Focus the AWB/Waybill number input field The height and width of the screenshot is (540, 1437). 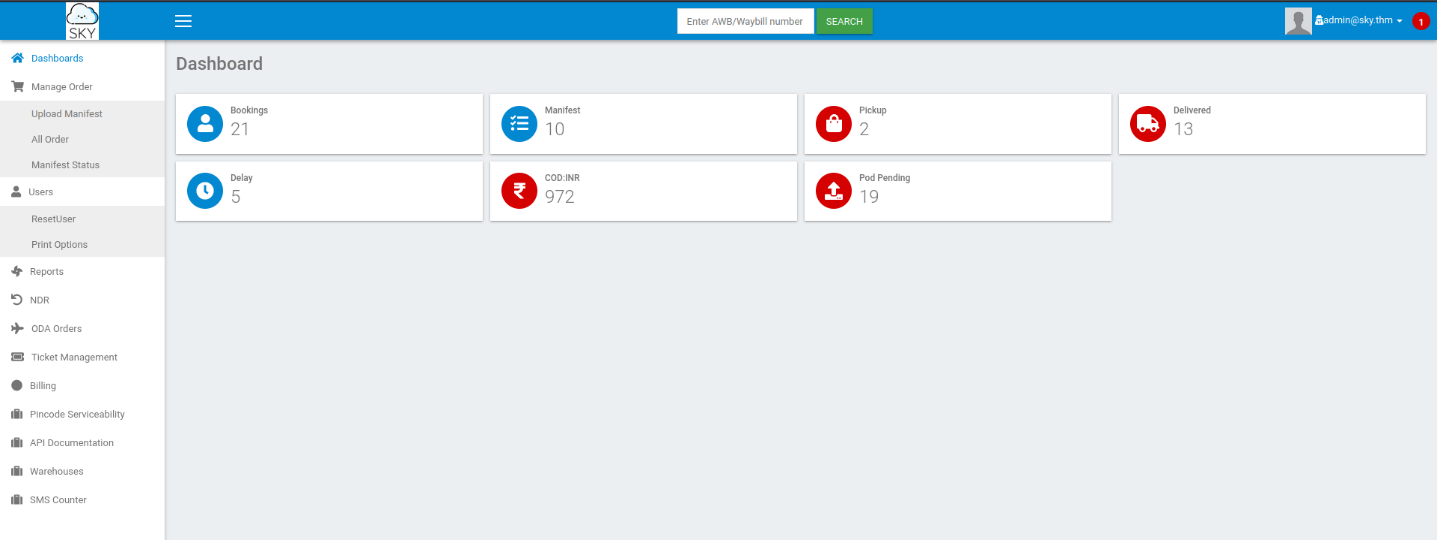click(745, 21)
